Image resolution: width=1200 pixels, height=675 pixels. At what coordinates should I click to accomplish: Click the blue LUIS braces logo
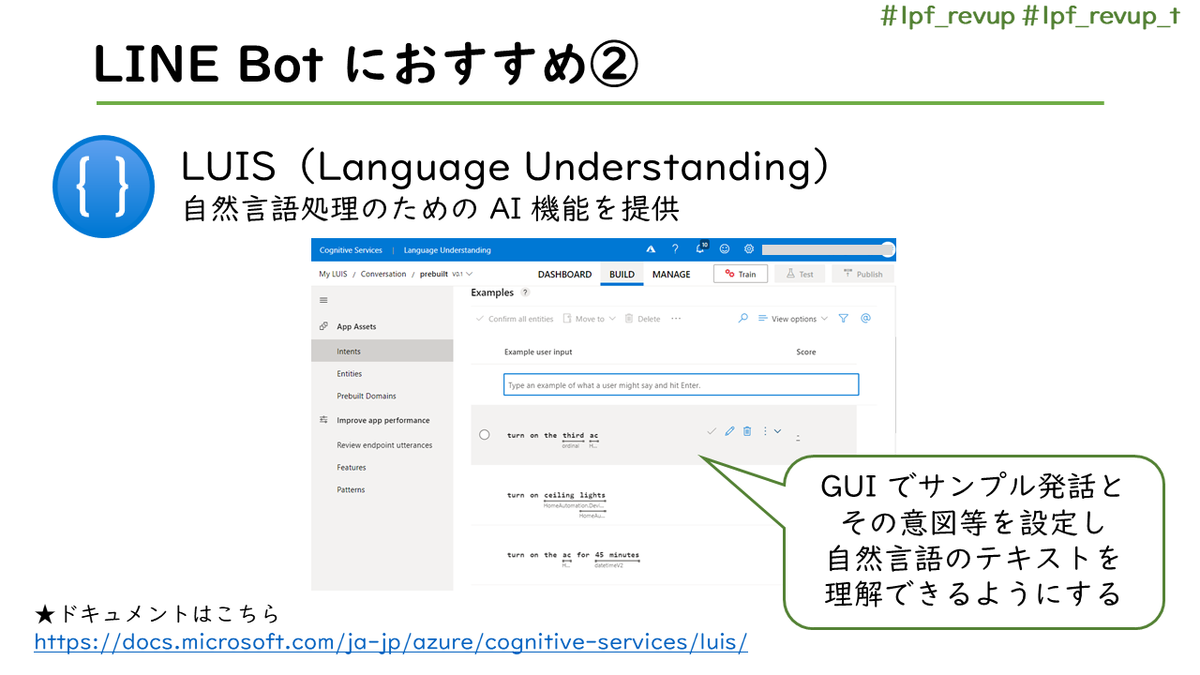103,186
